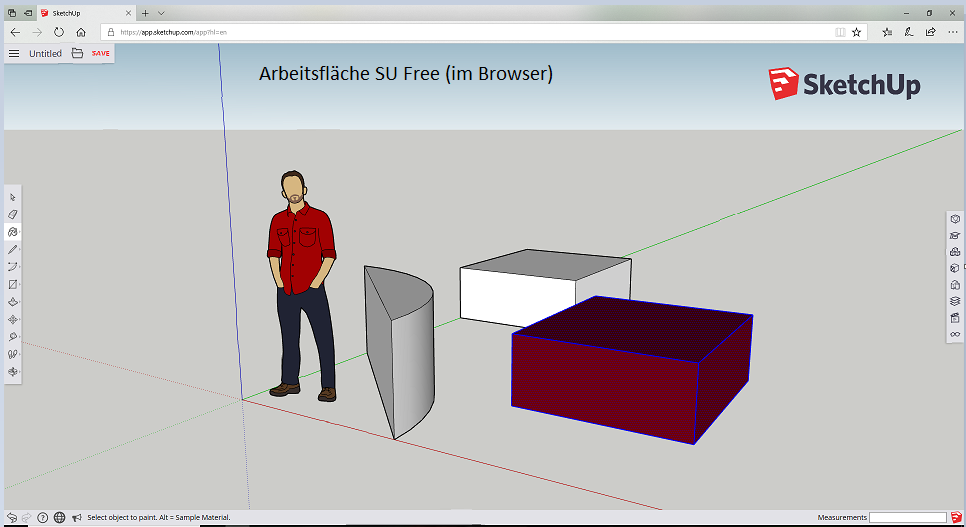This screenshot has width=966, height=527.
Task: Activate the Move tool
Action: [x=13, y=319]
